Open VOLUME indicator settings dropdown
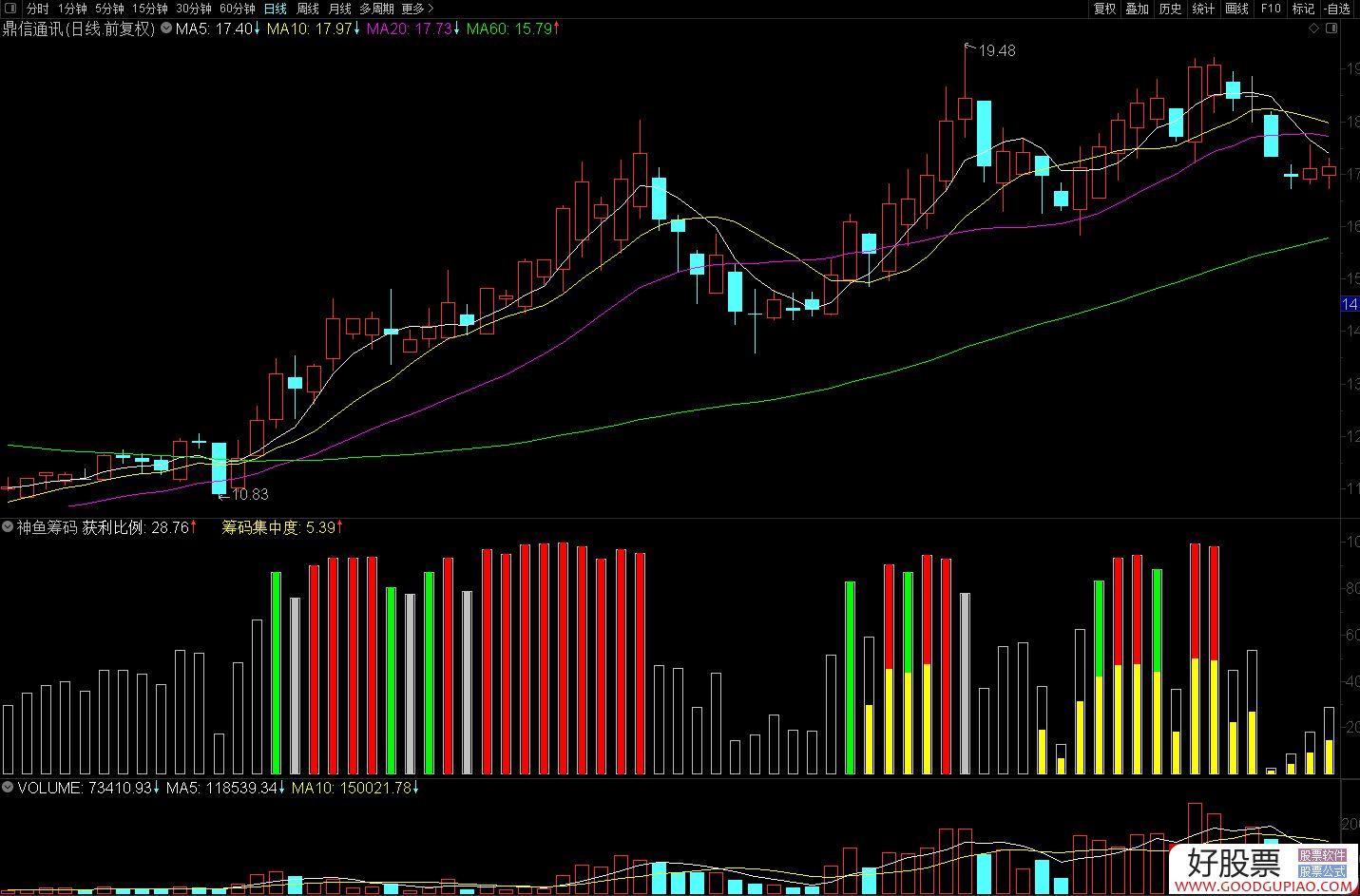Image resolution: width=1360 pixels, height=896 pixels. coord(9,788)
